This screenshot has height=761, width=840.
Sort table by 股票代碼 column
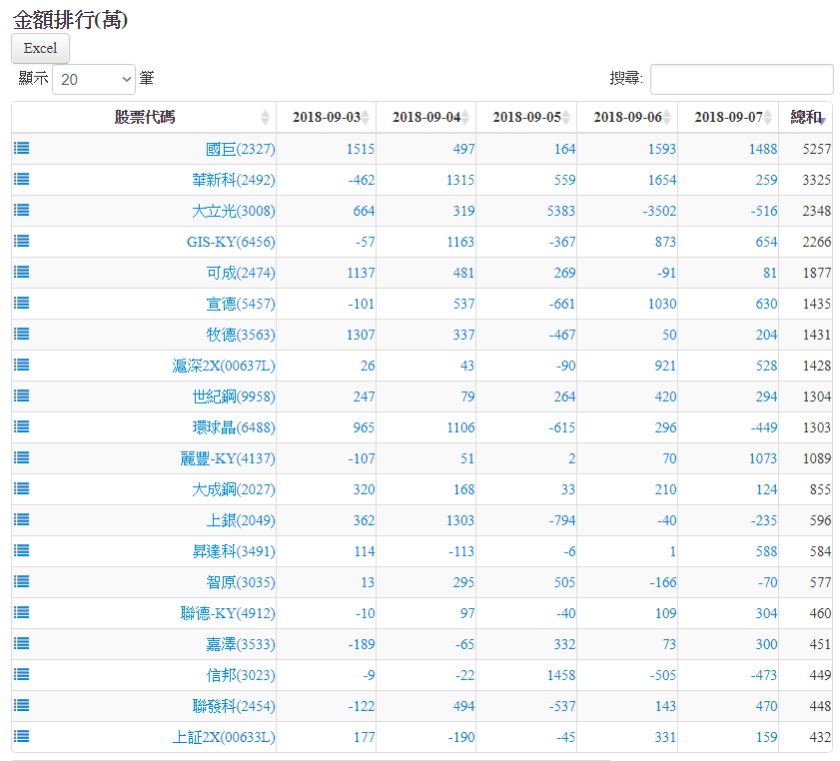144,117
